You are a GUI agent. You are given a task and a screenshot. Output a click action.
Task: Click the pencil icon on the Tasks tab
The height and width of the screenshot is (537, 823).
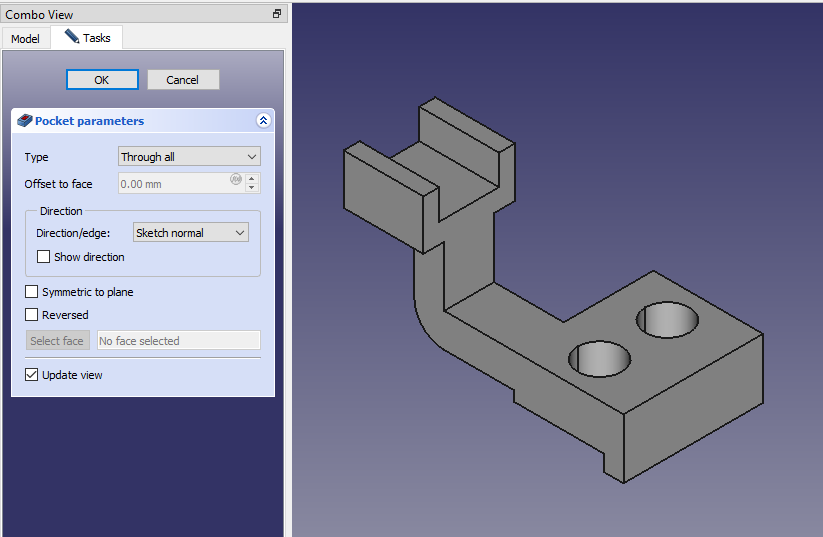click(72, 37)
